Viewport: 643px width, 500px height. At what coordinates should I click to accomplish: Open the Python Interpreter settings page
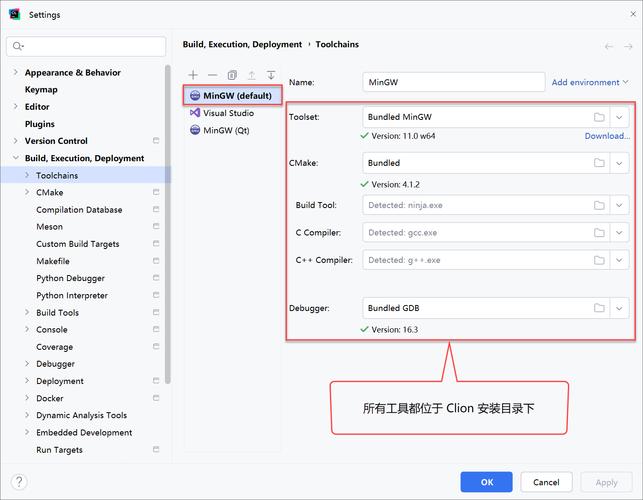click(x=72, y=296)
